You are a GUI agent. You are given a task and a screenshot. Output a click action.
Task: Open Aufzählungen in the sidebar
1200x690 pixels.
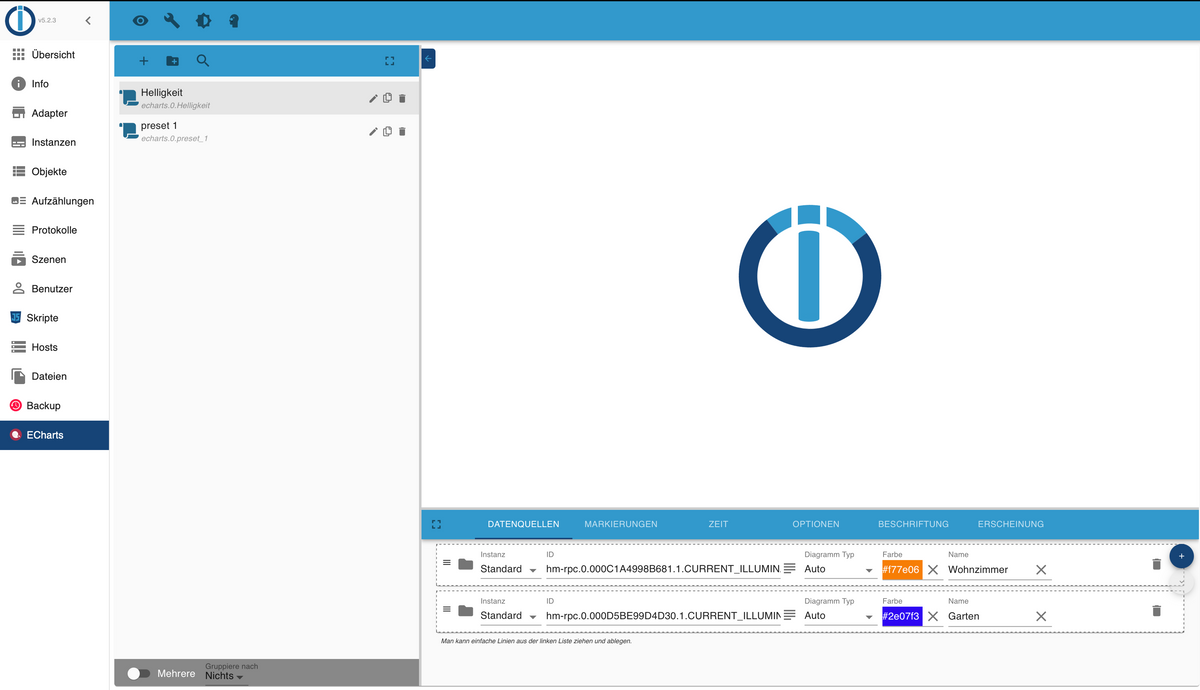(55, 201)
